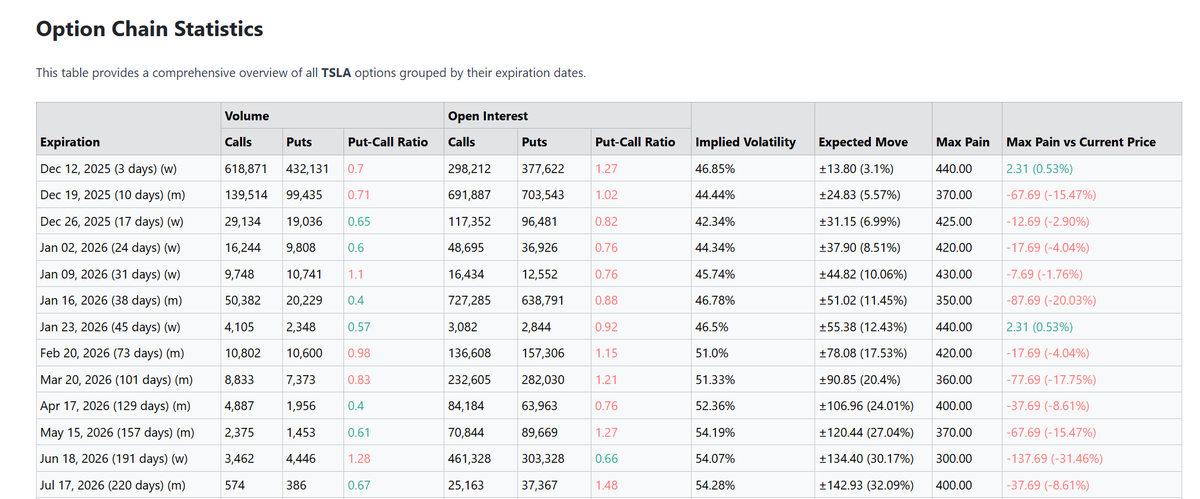
Task: Select the Jan 16, 2026 (38 days) expiration
Action: click(112, 300)
